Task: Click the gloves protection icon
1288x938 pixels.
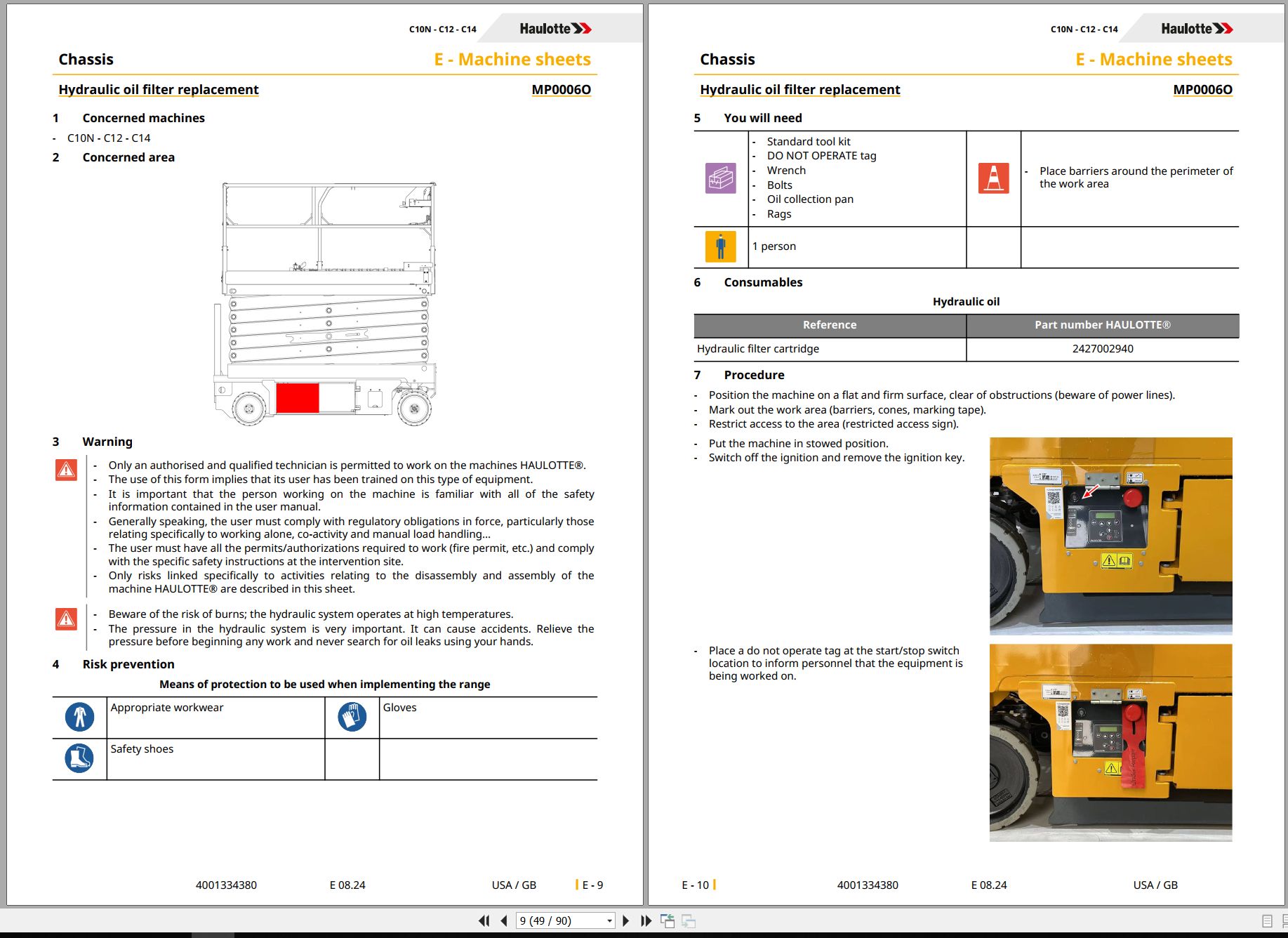Action: click(352, 717)
